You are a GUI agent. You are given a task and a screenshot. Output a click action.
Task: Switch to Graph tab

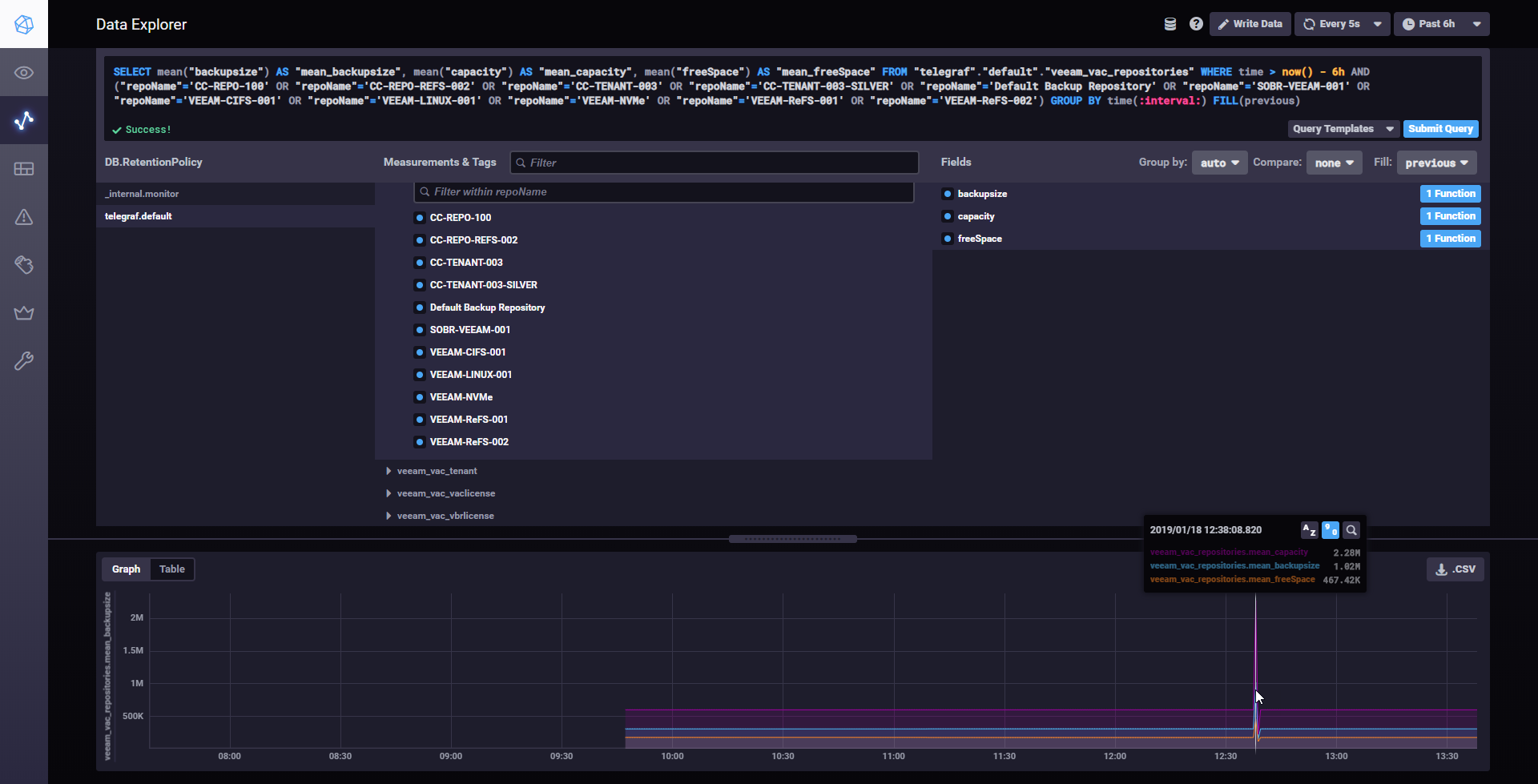(126, 569)
